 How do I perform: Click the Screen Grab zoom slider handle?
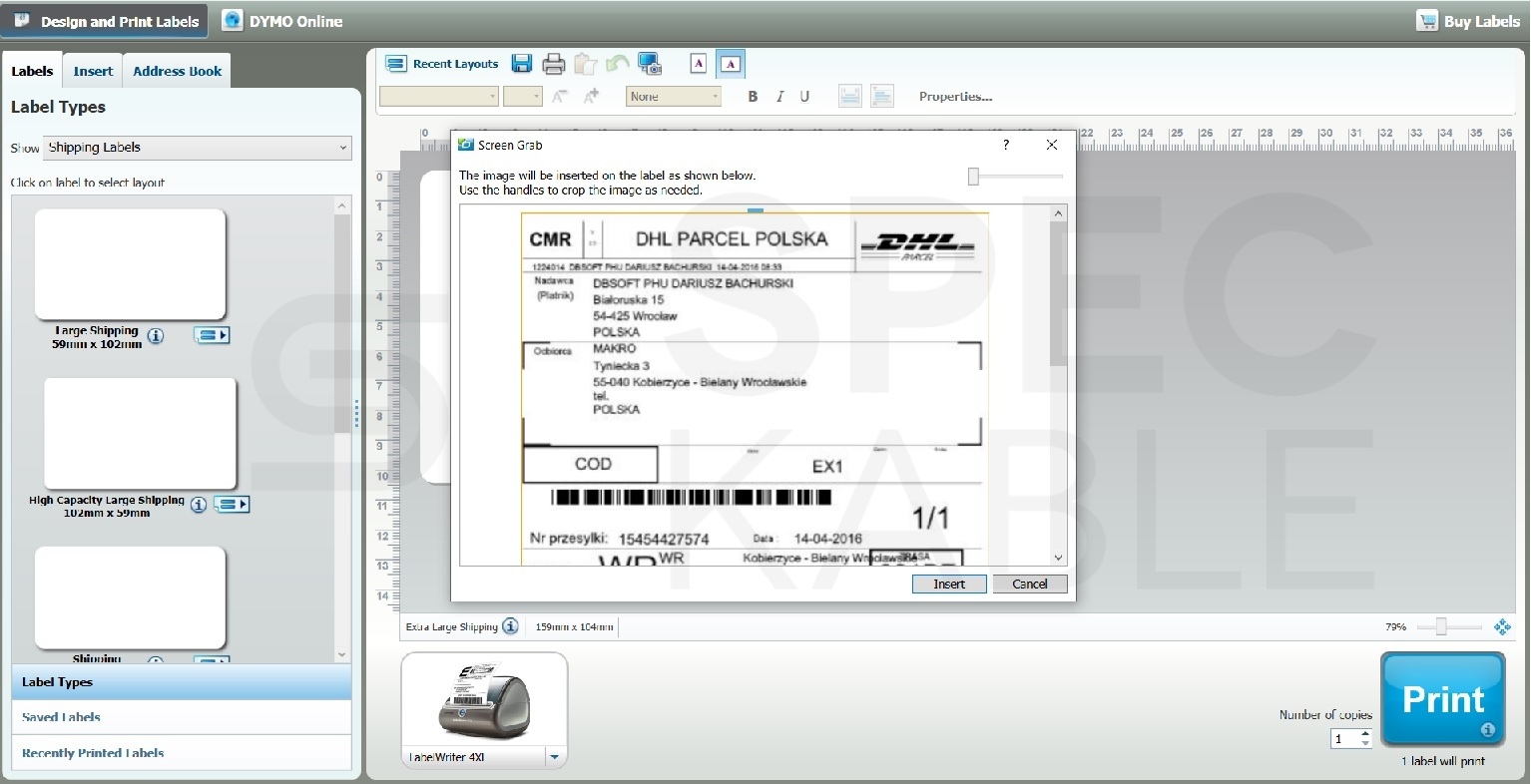[x=973, y=177]
